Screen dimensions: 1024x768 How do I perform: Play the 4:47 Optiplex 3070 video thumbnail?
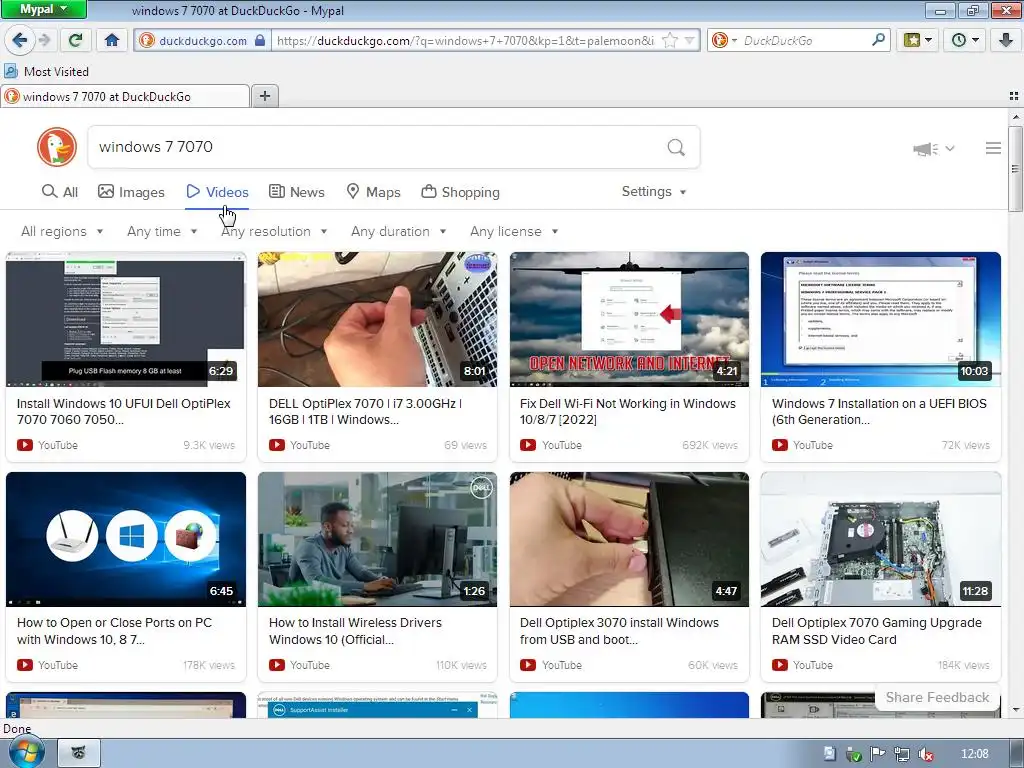click(x=630, y=539)
